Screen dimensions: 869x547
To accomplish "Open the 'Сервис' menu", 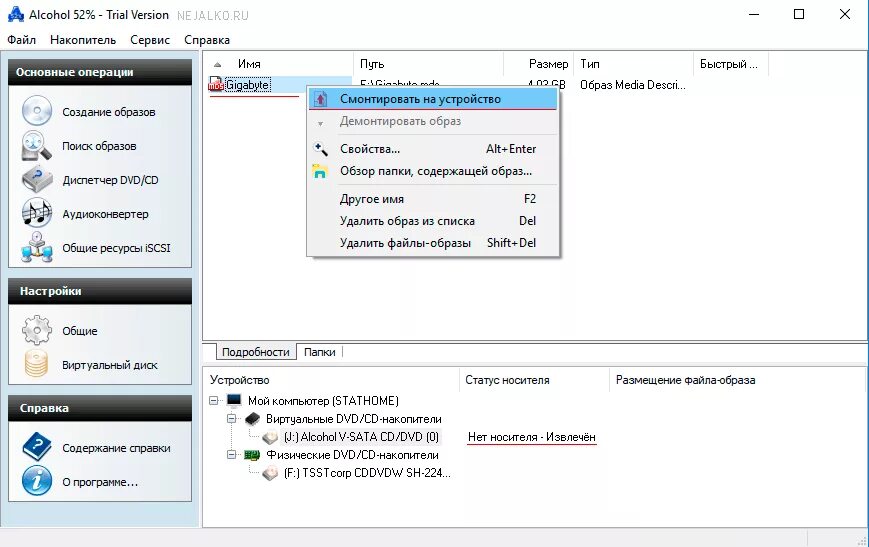I will (x=150, y=40).
